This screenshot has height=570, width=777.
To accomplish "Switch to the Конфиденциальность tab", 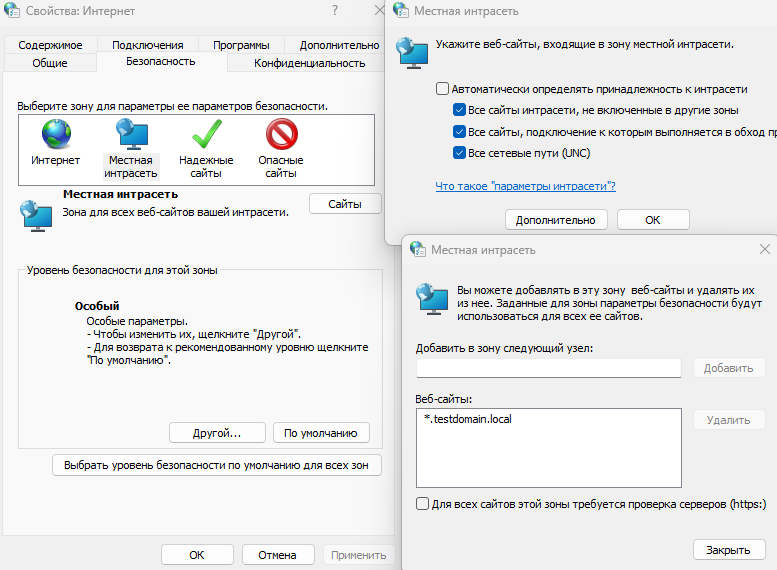I will (310, 63).
